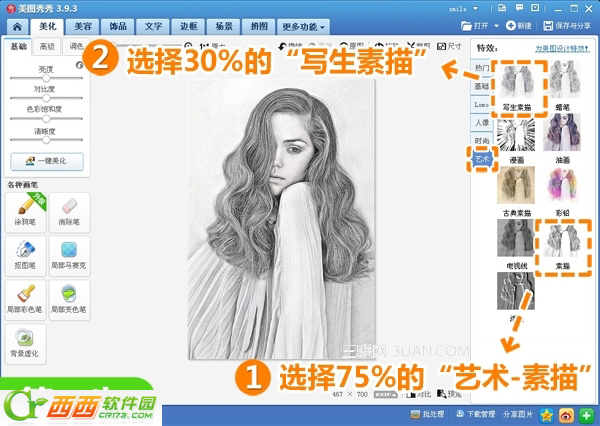Viewport: 600px width, 426px height.
Task: Select the 人像 effects category
Action: pyautogui.click(x=481, y=122)
